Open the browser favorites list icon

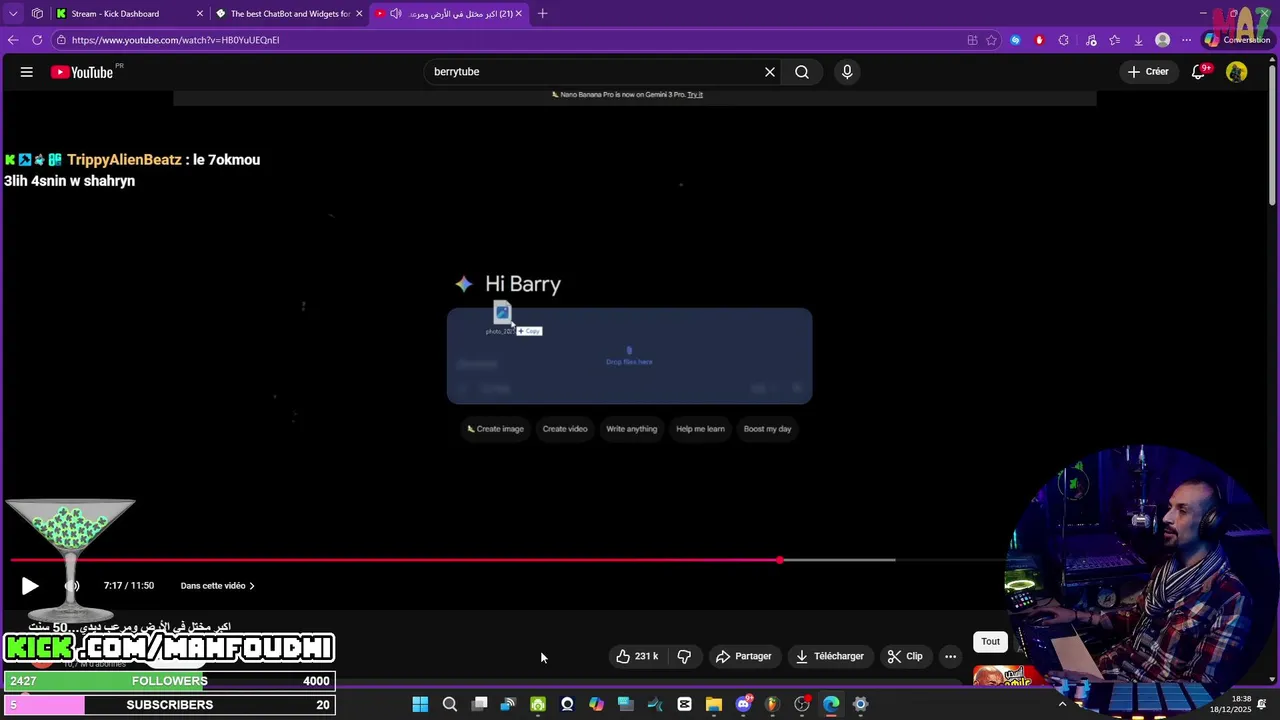pyautogui.click(x=1114, y=40)
